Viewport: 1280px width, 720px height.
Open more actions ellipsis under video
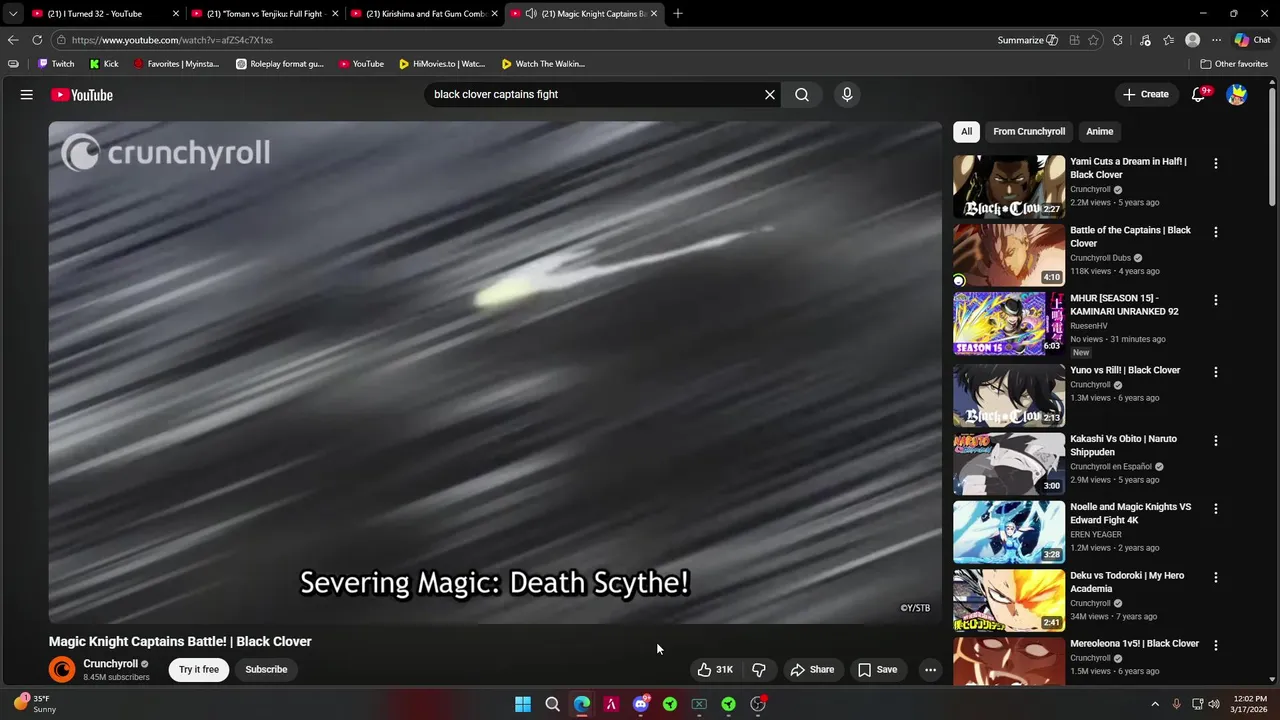(x=930, y=670)
